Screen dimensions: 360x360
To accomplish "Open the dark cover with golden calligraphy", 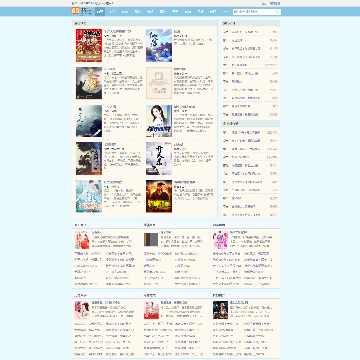I will coord(89,83).
